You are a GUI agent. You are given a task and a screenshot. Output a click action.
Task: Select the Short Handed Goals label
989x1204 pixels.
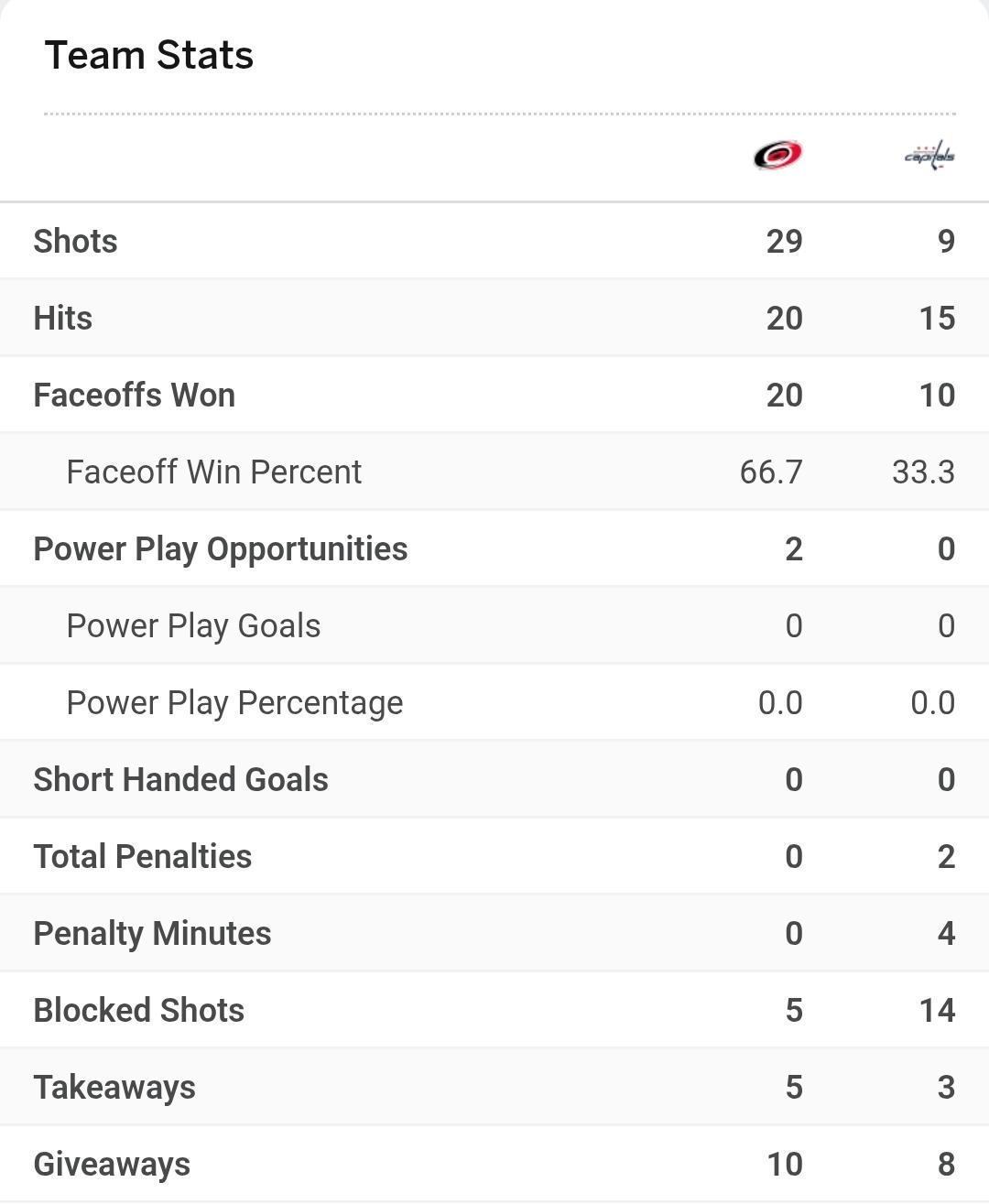tap(180, 779)
